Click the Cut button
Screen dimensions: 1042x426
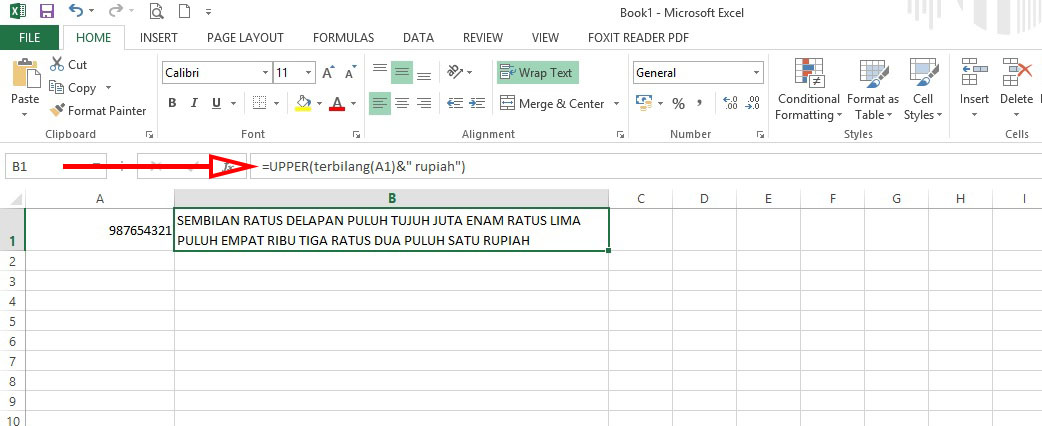69,64
